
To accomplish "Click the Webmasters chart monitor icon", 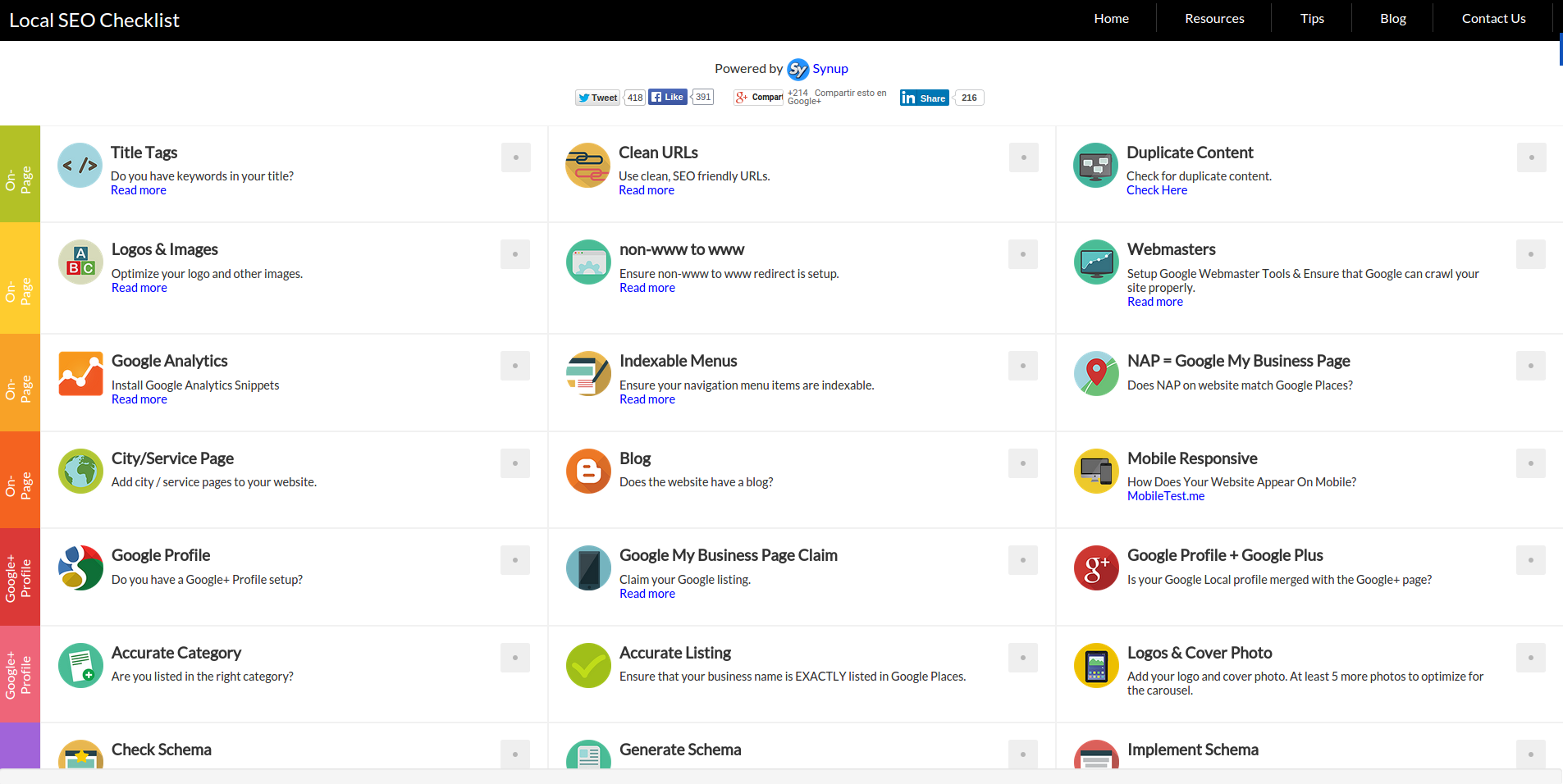I will [x=1096, y=262].
